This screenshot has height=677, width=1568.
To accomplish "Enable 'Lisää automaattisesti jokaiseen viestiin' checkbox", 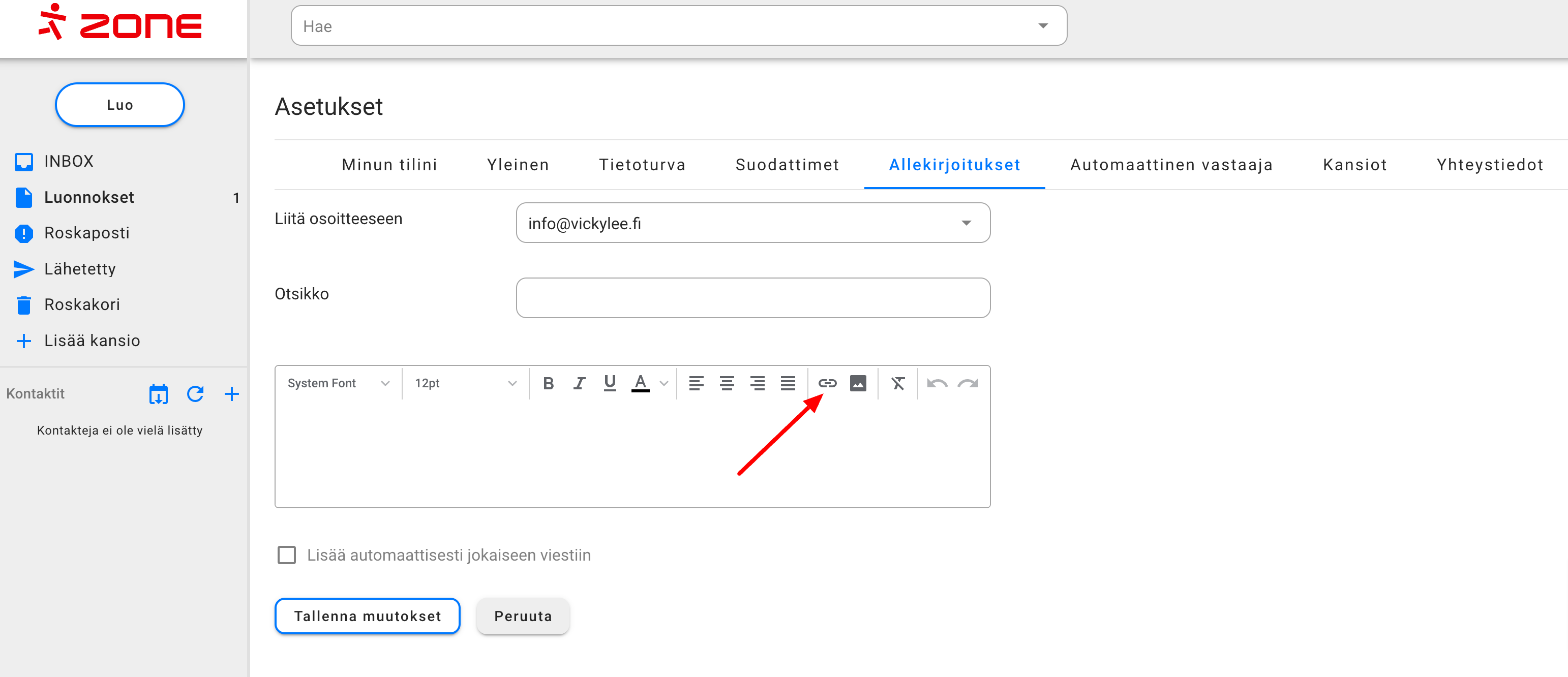I will [x=287, y=555].
